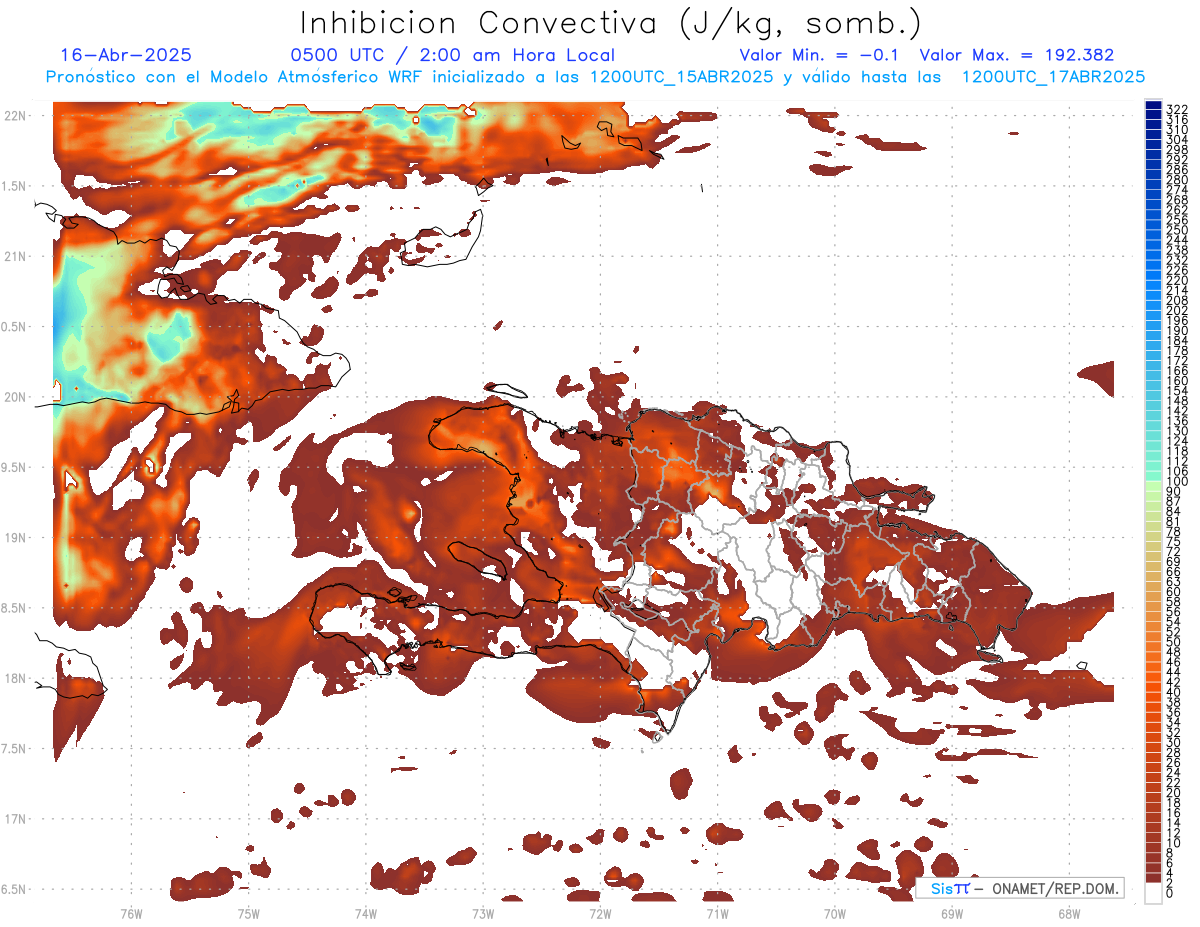Click the '76W' longitude label
Screen dimensions: 1200x927
[131, 913]
